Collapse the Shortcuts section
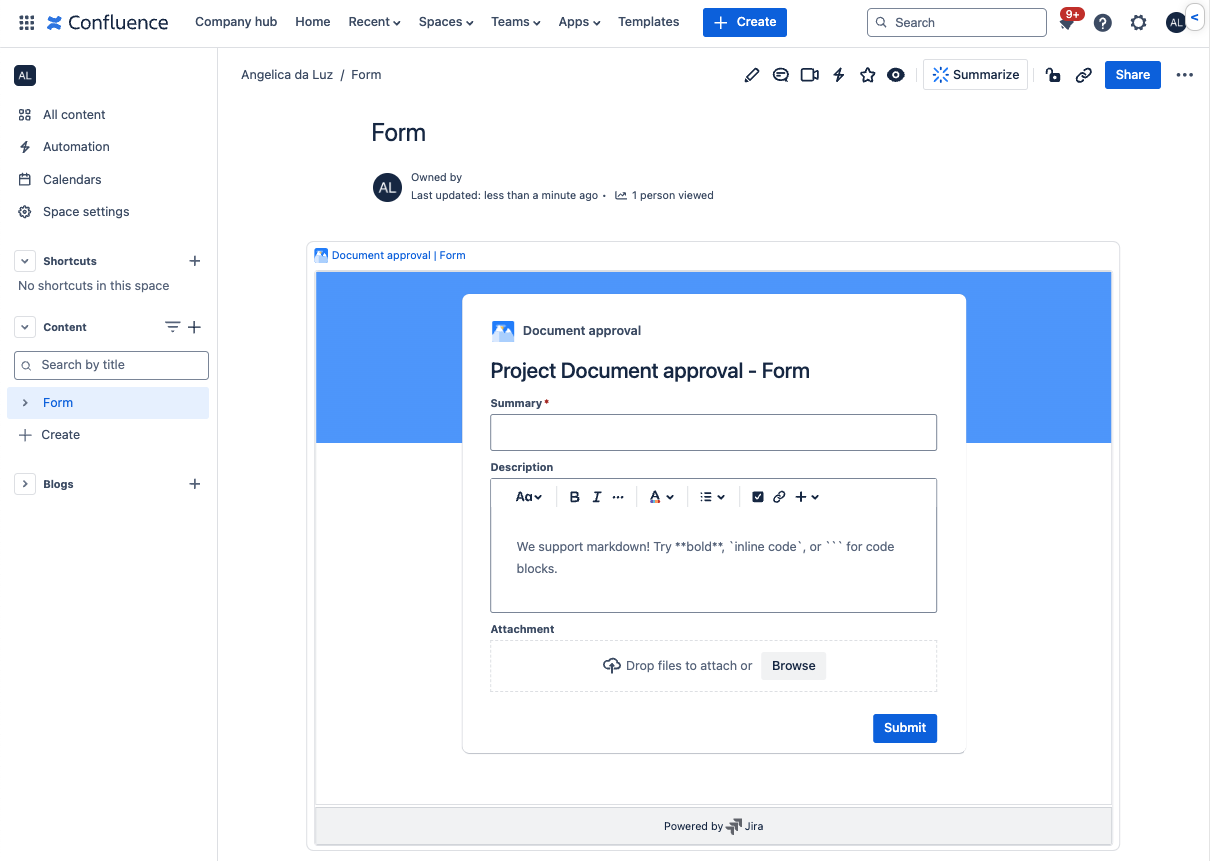 click(25, 261)
